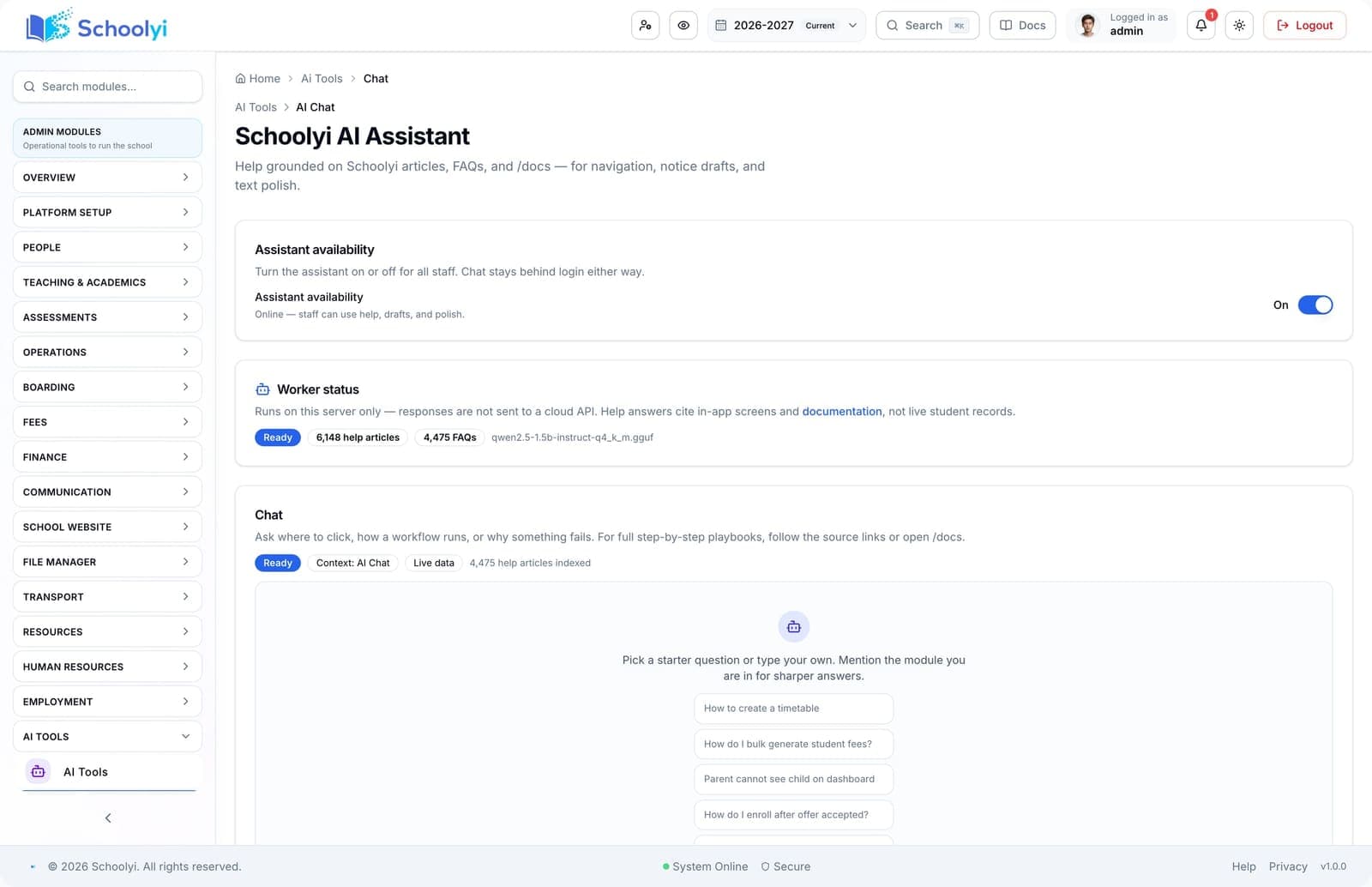Collapse the sidebar with the left arrow

108,818
